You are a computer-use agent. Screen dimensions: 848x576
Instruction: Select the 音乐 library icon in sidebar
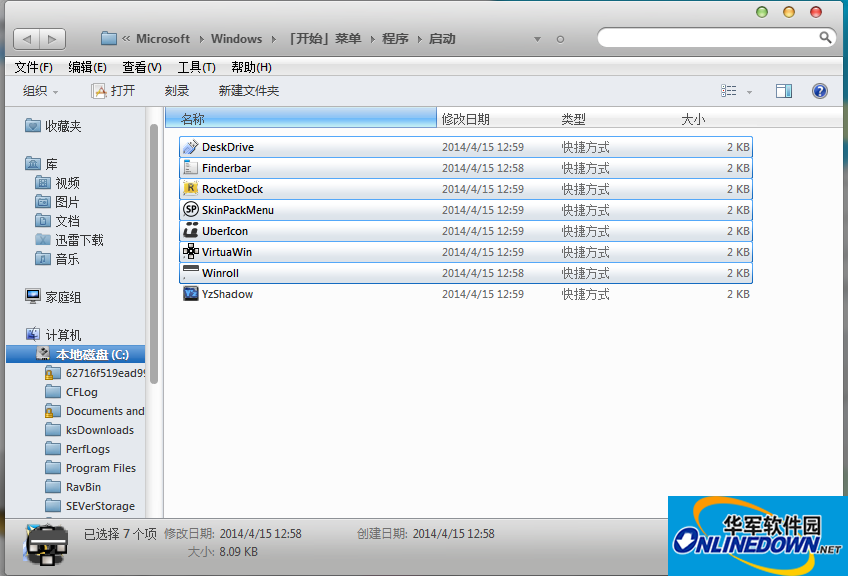point(43,258)
